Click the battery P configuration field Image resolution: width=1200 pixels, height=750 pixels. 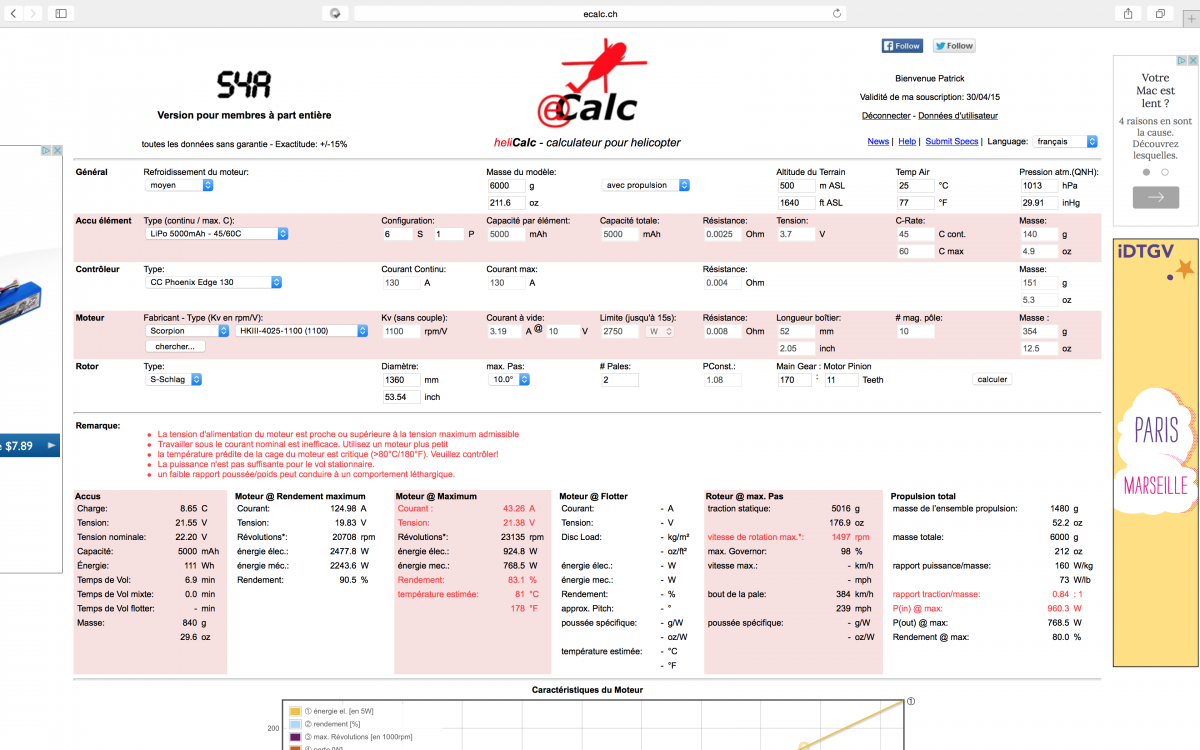point(449,234)
